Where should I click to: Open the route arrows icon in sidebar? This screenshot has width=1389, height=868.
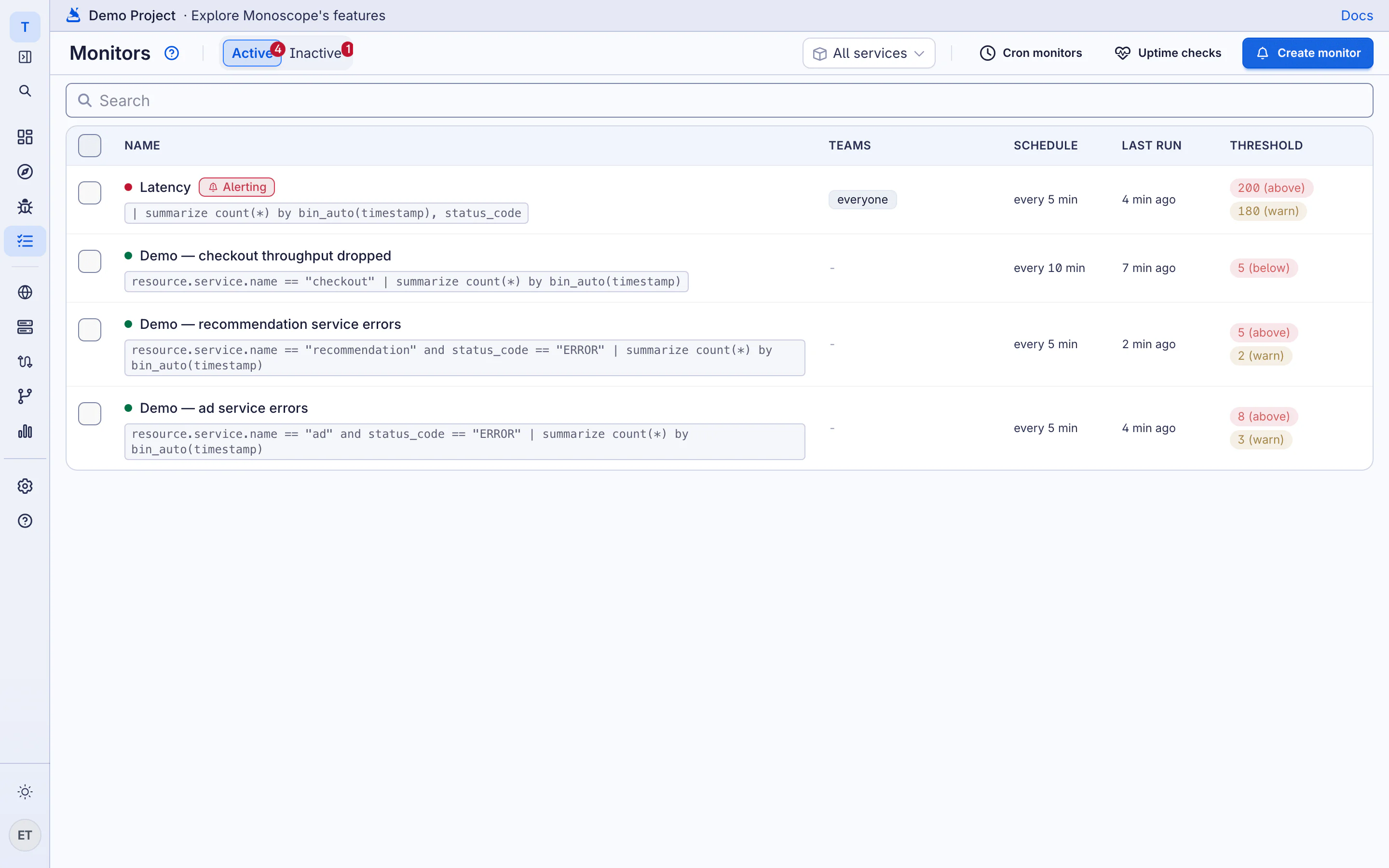25,362
